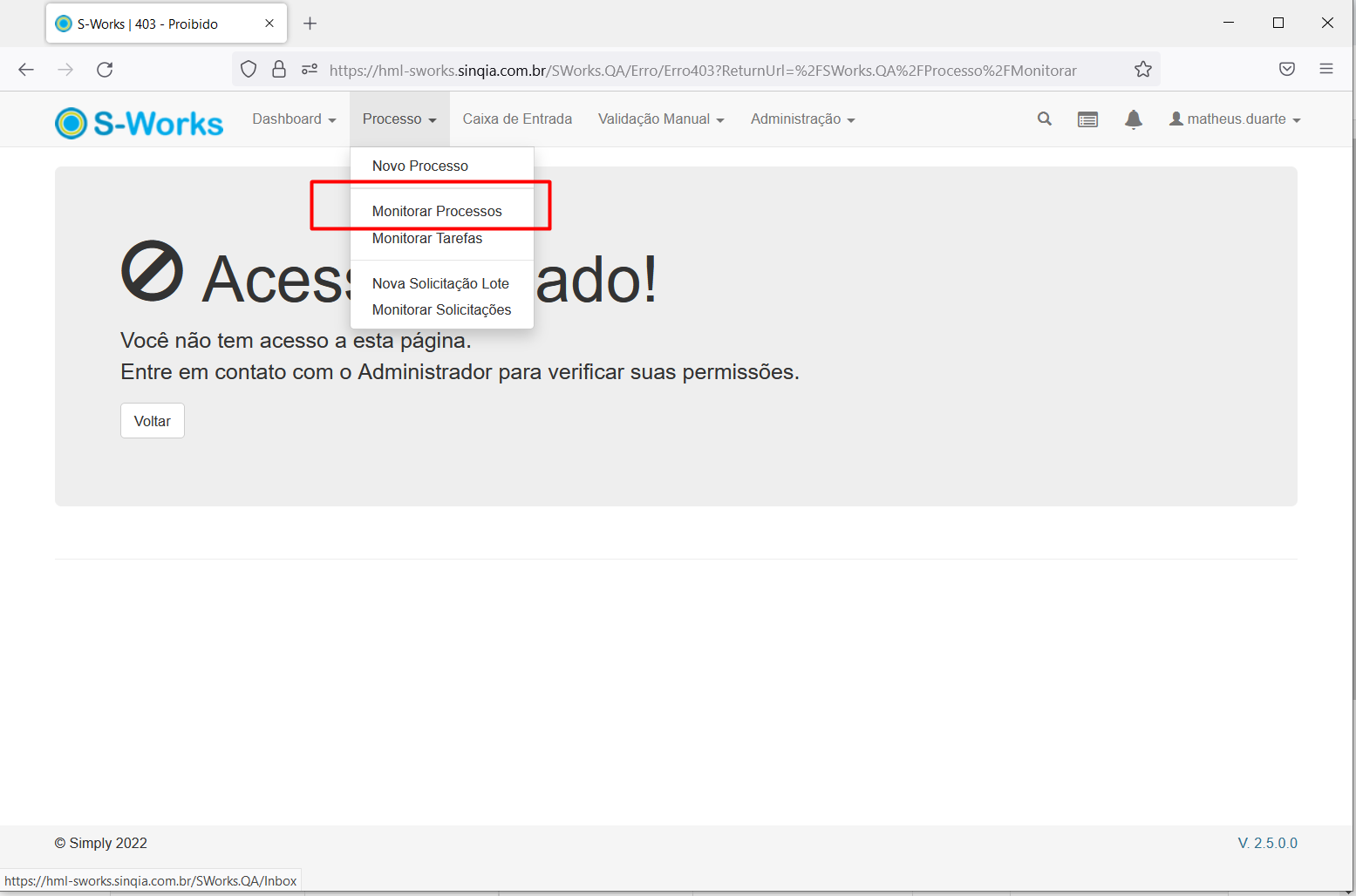Select Novo Processo
This screenshot has height=896, width=1356.
click(x=442, y=166)
